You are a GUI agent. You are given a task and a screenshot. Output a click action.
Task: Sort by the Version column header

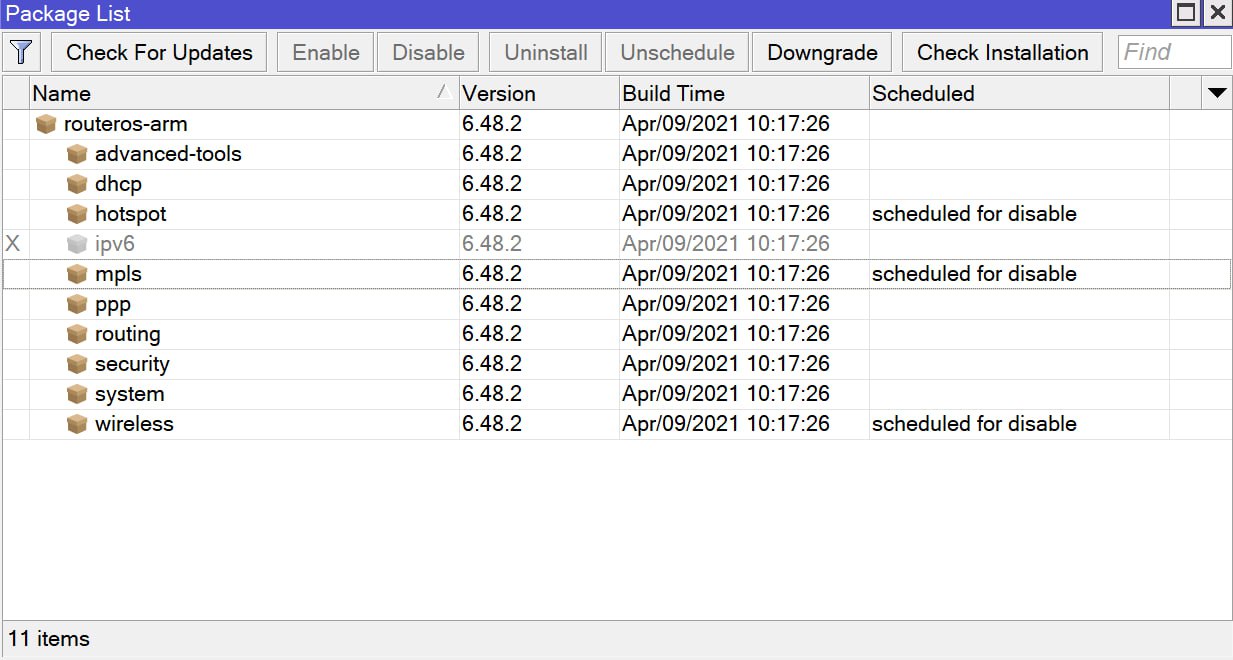[539, 93]
